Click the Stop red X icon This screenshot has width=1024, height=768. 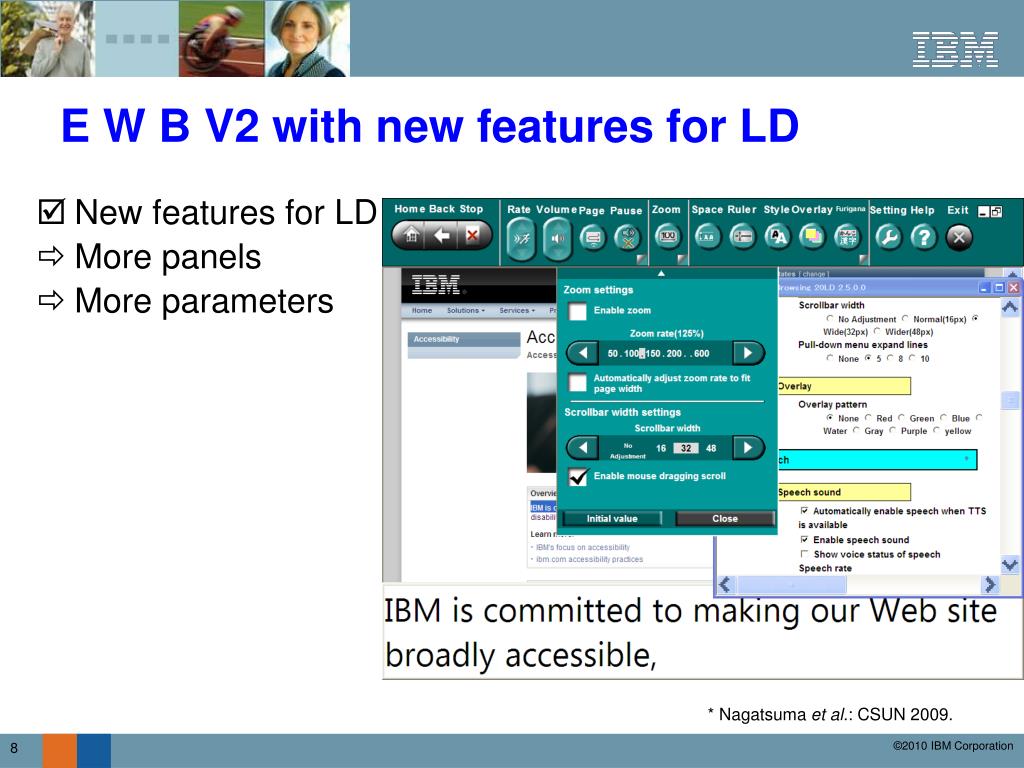click(x=472, y=235)
